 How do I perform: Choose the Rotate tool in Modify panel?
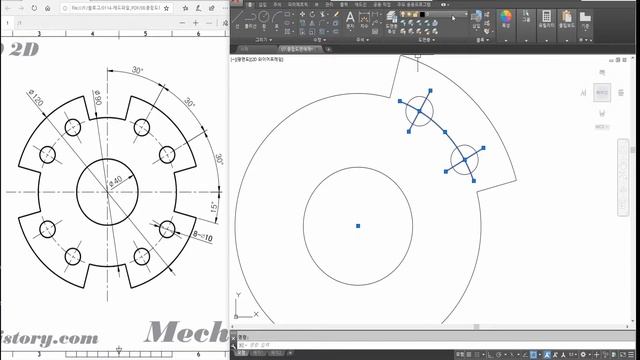click(x=312, y=14)
